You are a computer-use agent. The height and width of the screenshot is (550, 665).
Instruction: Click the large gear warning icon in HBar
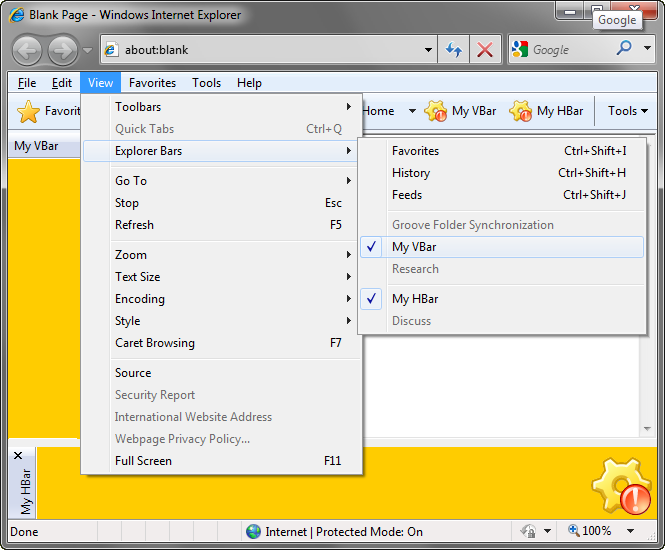[x=621, y=486]
